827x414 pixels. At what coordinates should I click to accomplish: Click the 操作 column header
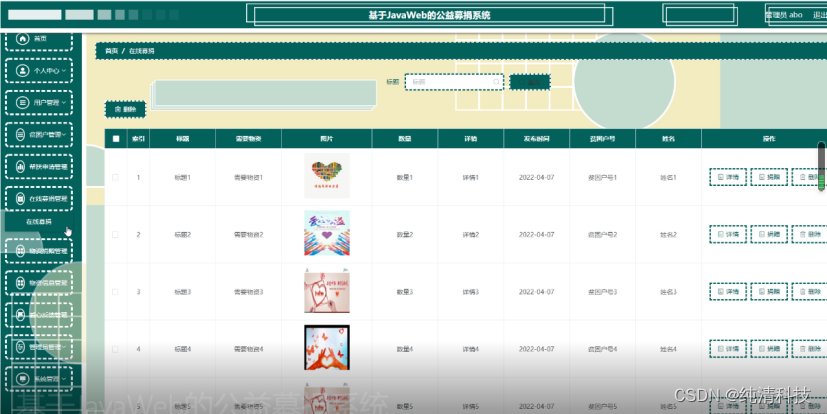769,139
